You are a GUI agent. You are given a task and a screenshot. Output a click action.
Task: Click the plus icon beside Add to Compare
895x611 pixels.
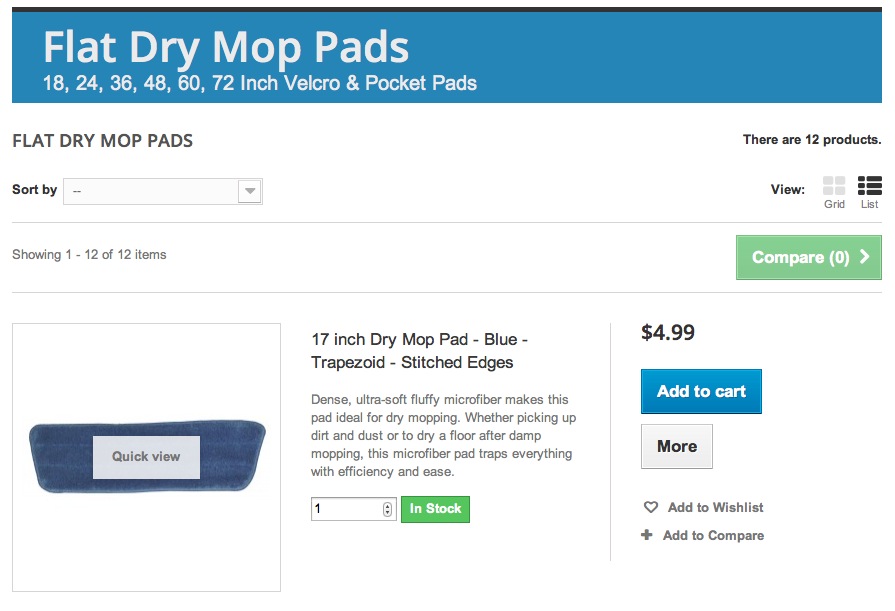(648, 536)
